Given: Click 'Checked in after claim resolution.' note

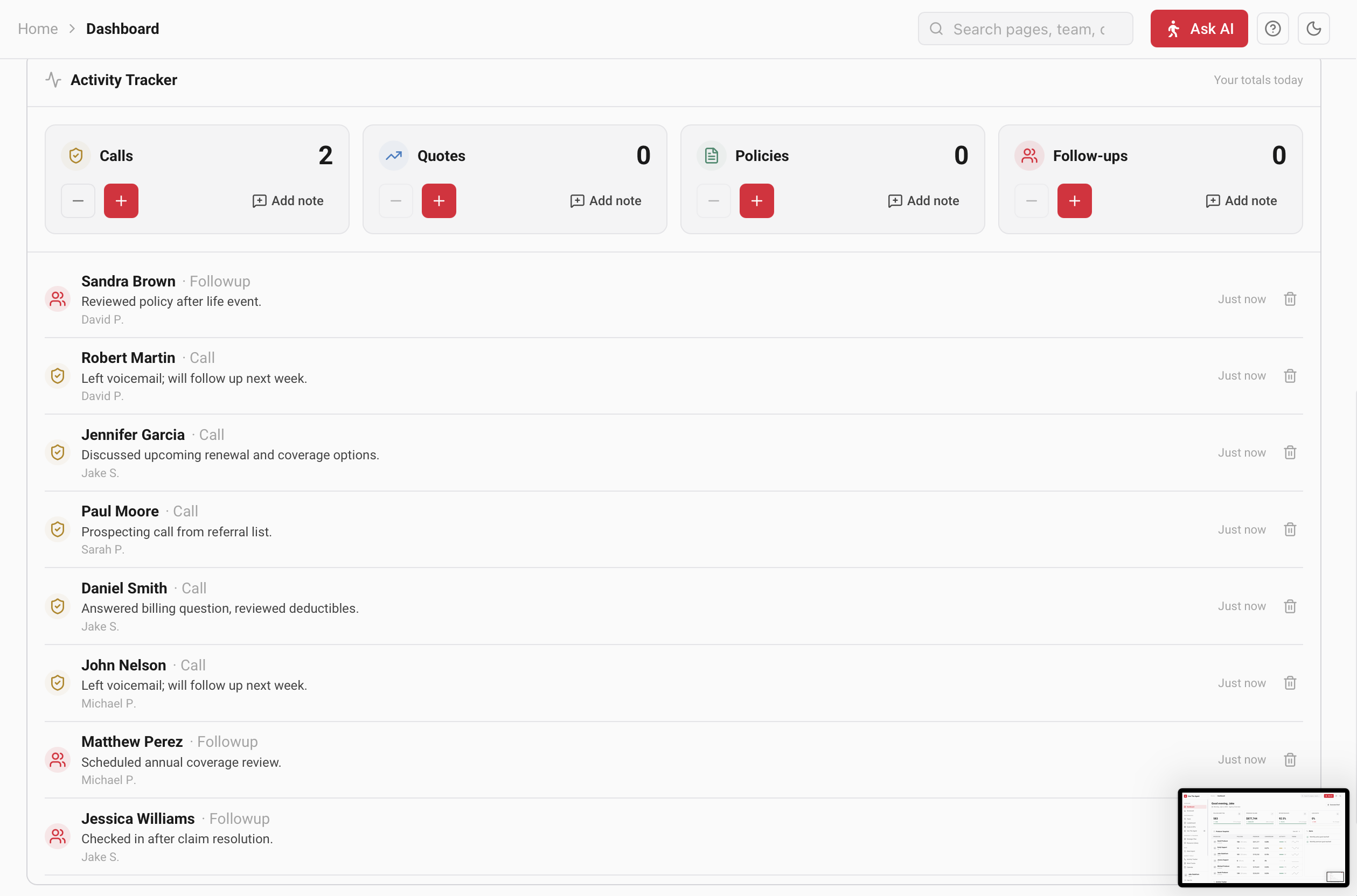Looking at the screenshot, I should 177,839.
